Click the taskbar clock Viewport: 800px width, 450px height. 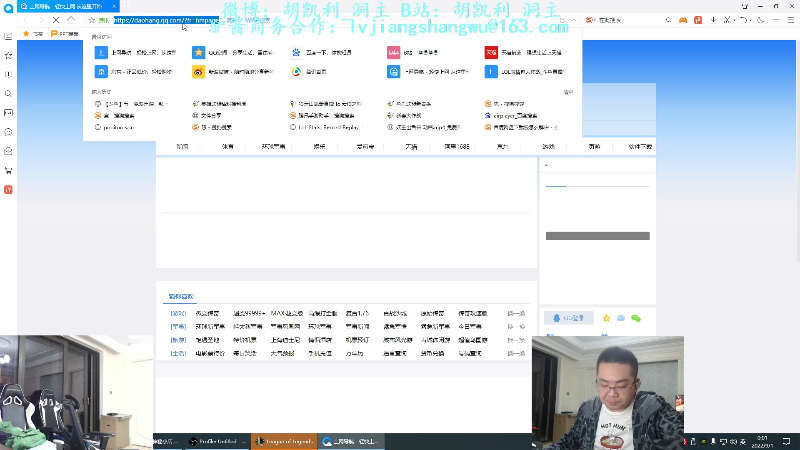pyautogui.click(x=762, y=441)
